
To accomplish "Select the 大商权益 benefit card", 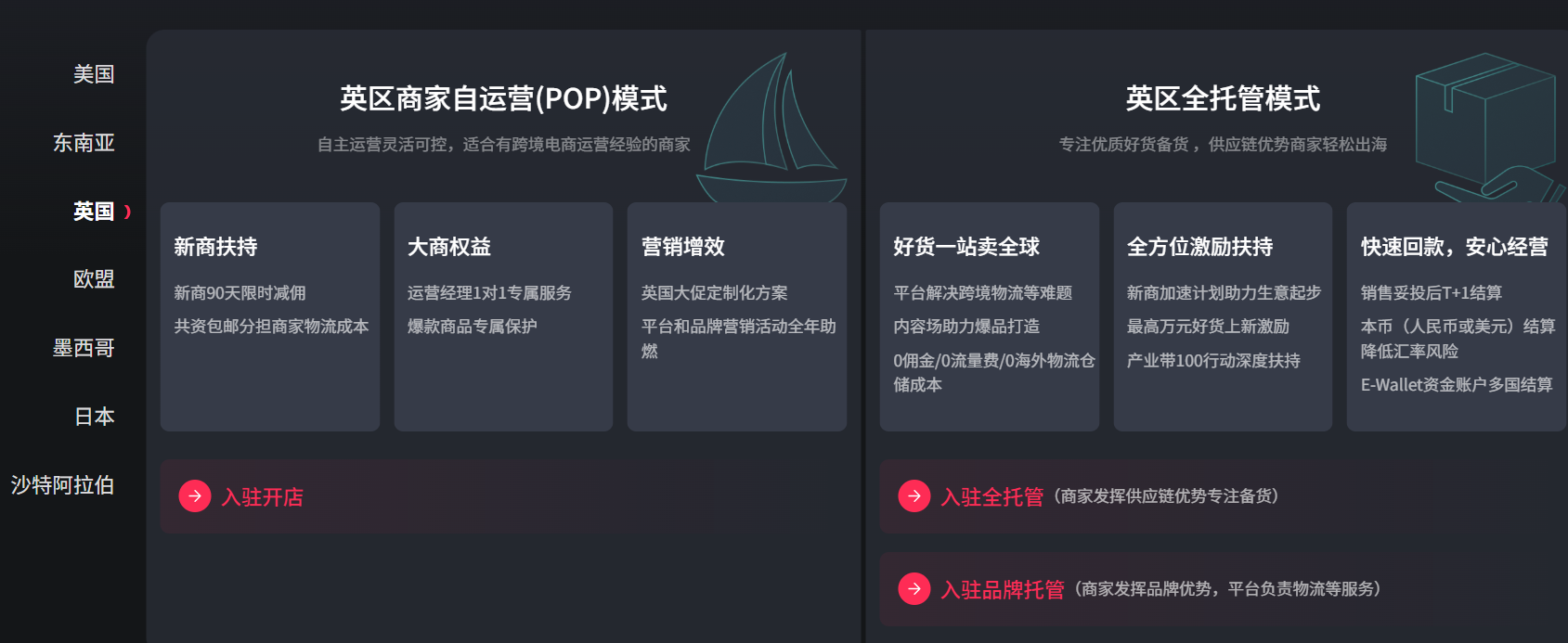I will click(x=503, y=316).
